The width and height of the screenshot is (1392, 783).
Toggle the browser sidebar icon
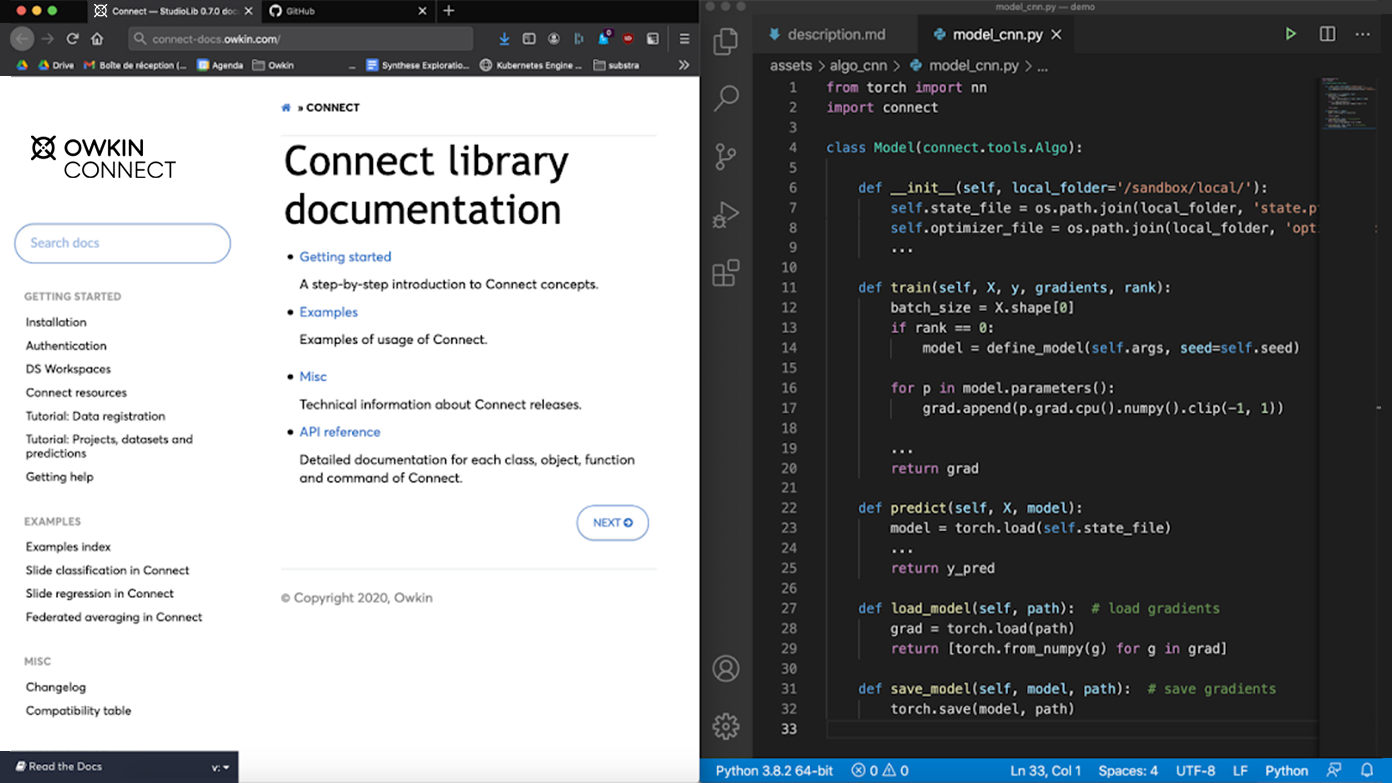click(x=529, y=39)
